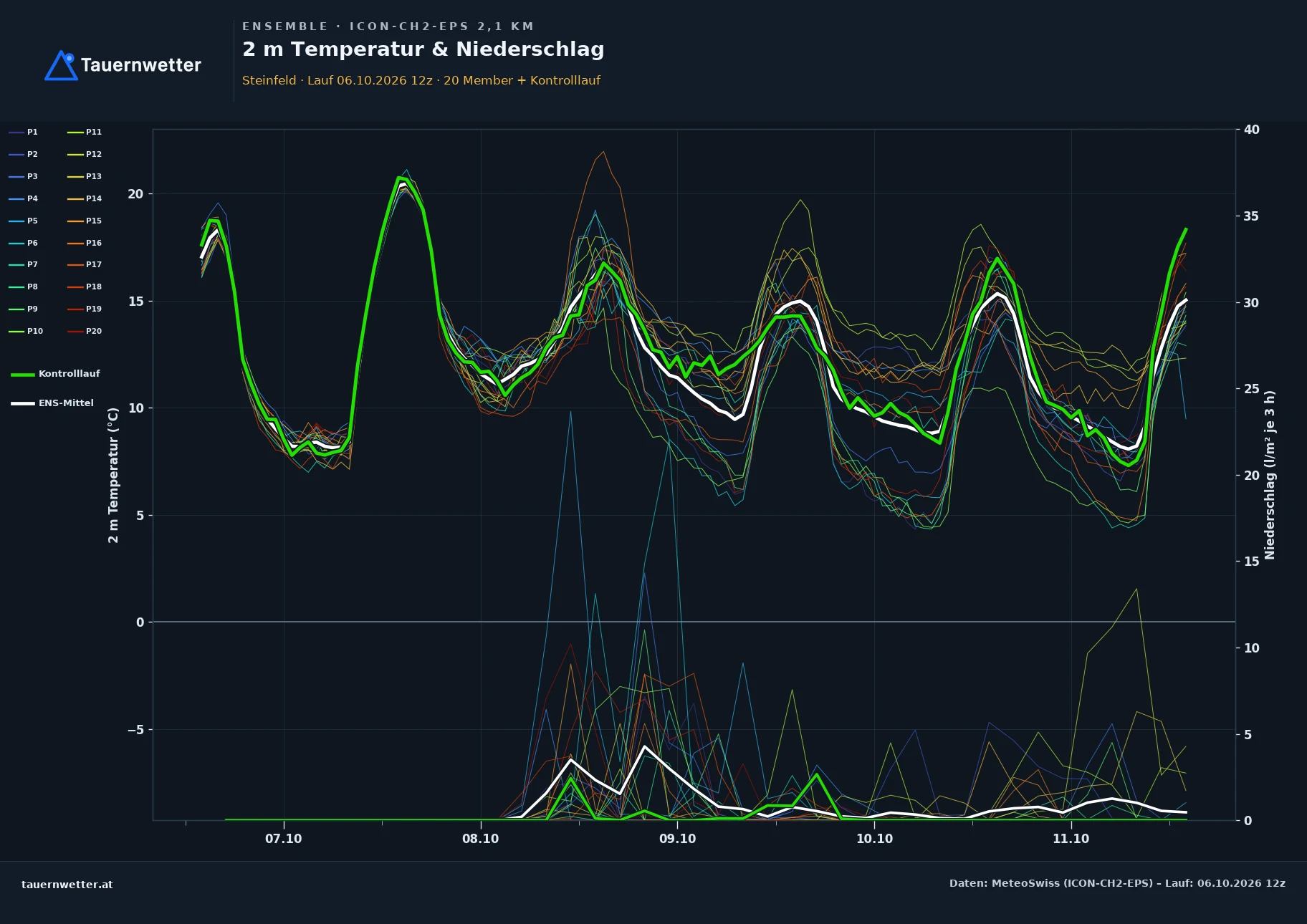Screen dimensions: 1307x924
Task: Select the P12 legend entry
Action: point(85,154)
